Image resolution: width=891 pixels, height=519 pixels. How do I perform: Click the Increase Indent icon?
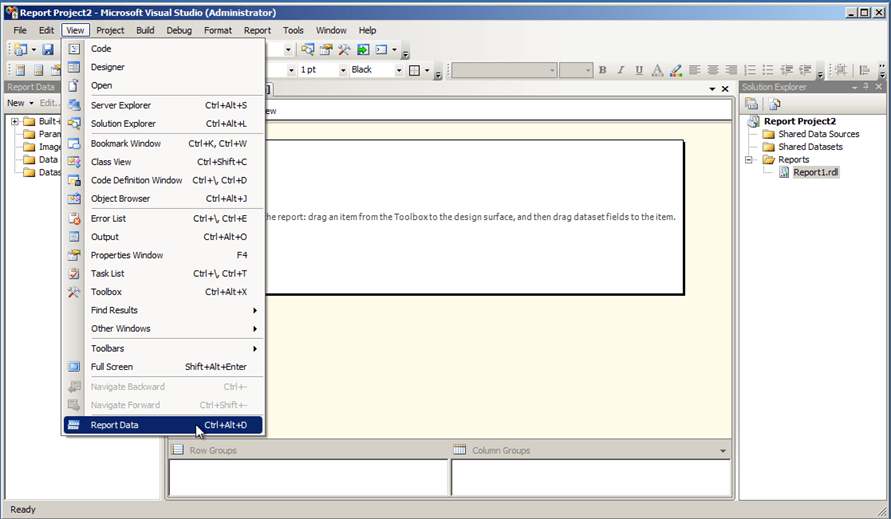click(805, 70)
